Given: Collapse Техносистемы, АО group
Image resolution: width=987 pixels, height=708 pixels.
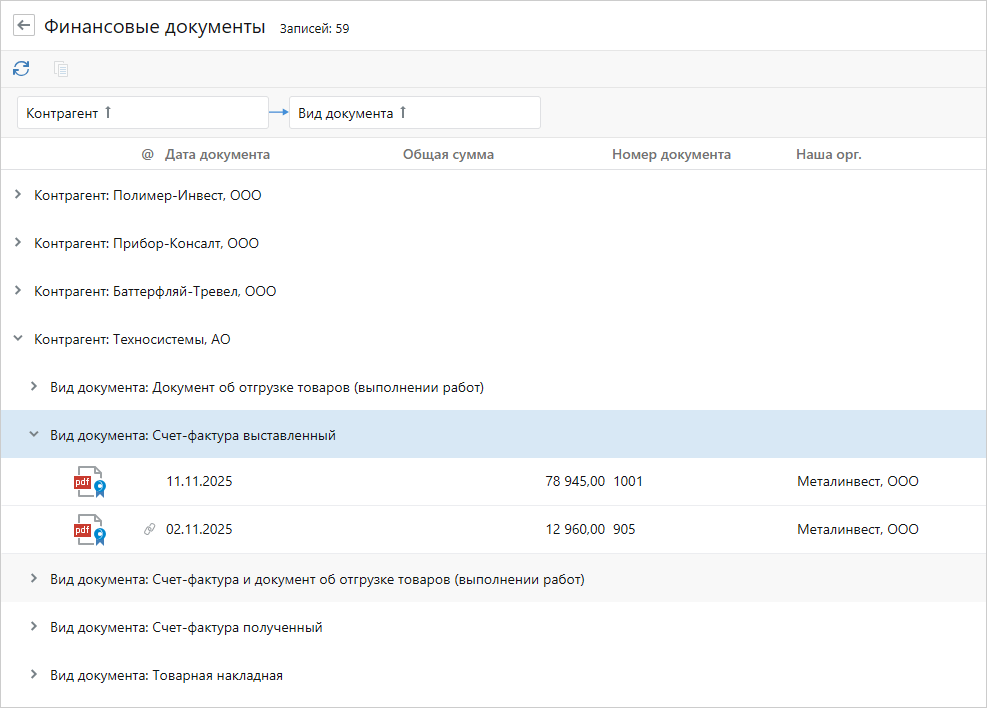Looking at the screenshot, I should click(18, 339).
